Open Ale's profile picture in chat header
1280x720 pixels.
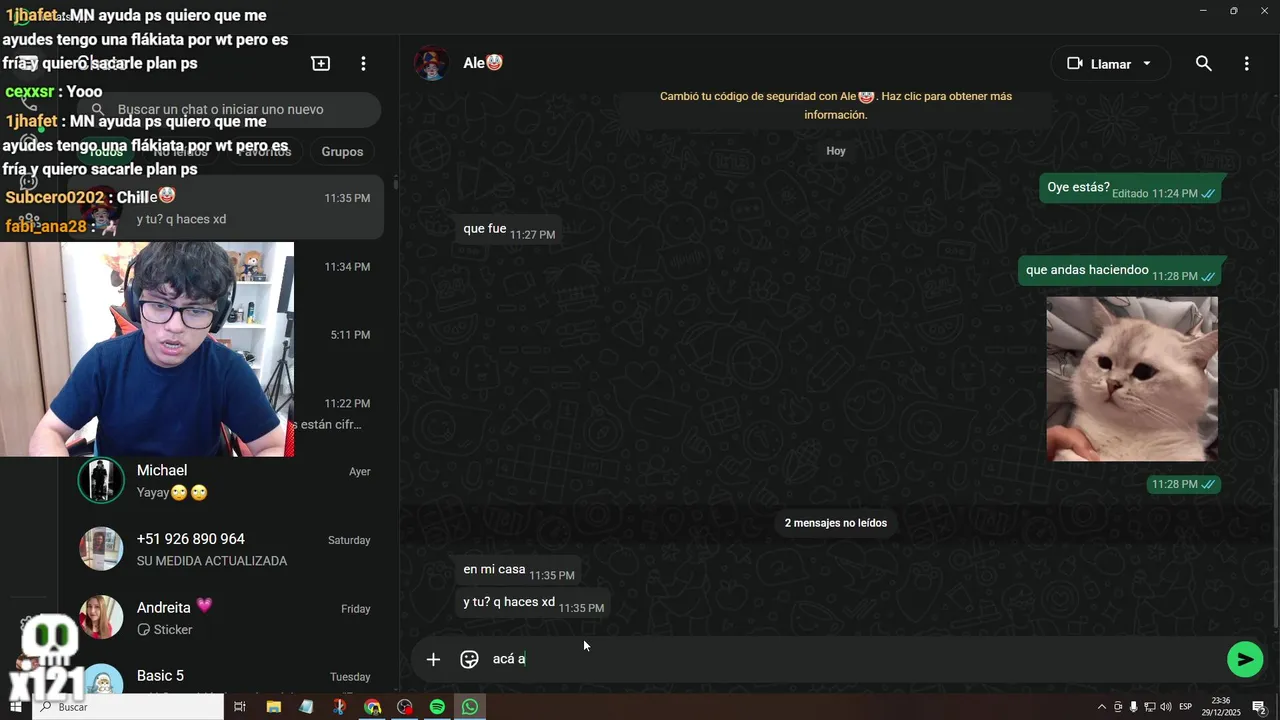pyautogui.click(x=431, y=63)
